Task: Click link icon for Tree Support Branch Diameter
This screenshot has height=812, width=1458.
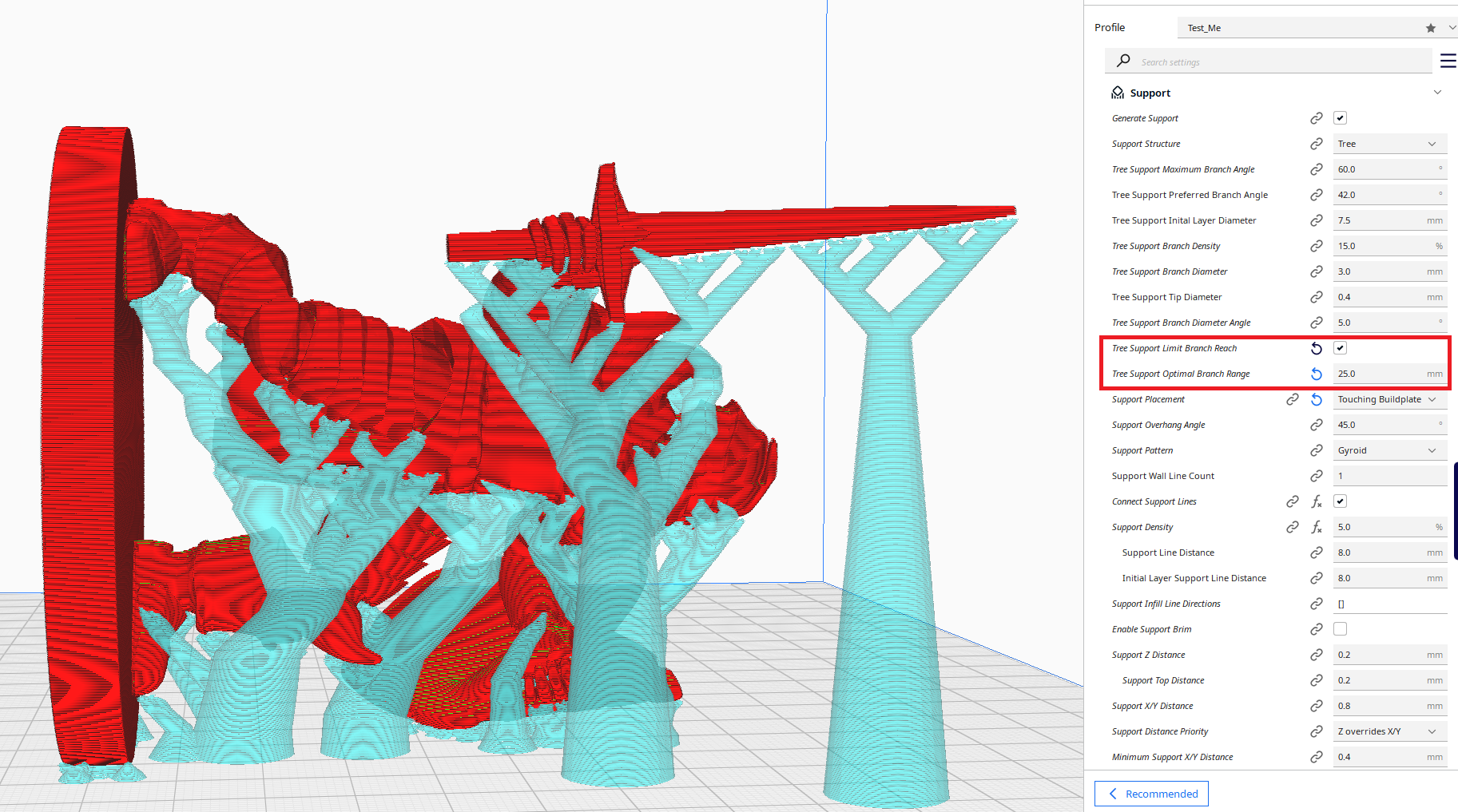Action: pyautogui.click(x=1316, y=271)
